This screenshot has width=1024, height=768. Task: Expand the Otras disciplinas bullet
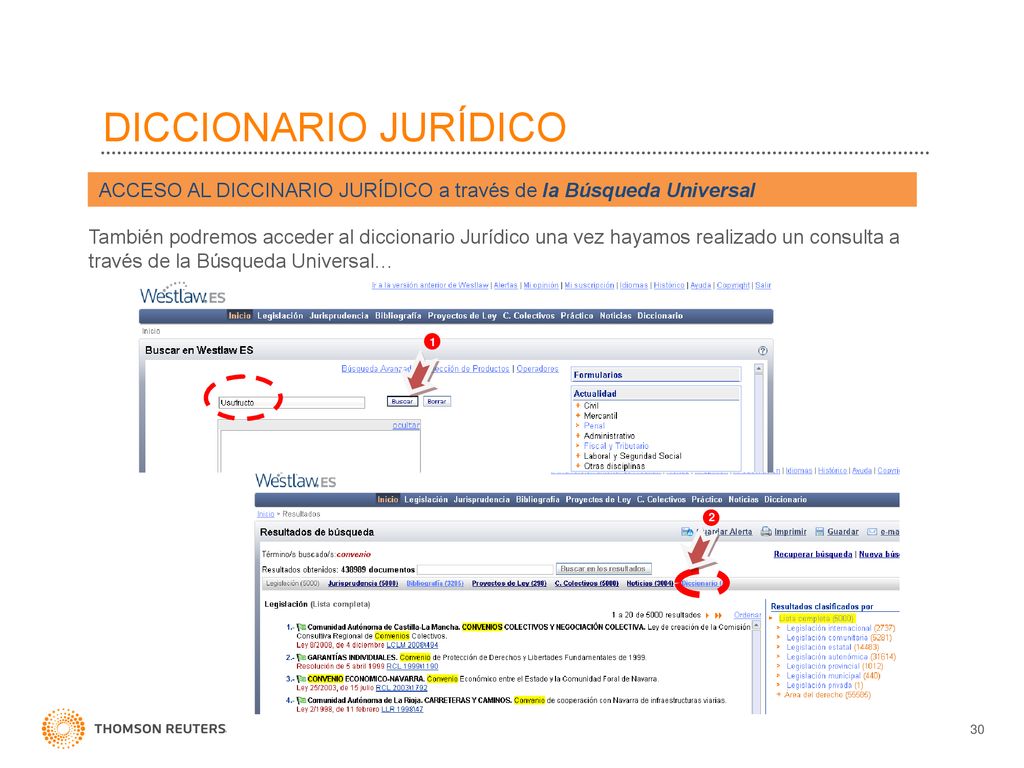click(578, 466)
